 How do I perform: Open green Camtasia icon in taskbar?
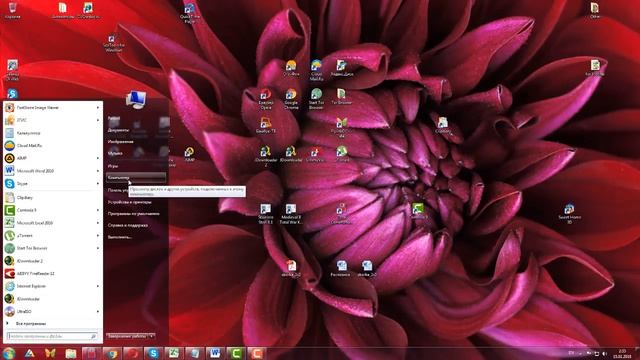click(x=236, y=353)
